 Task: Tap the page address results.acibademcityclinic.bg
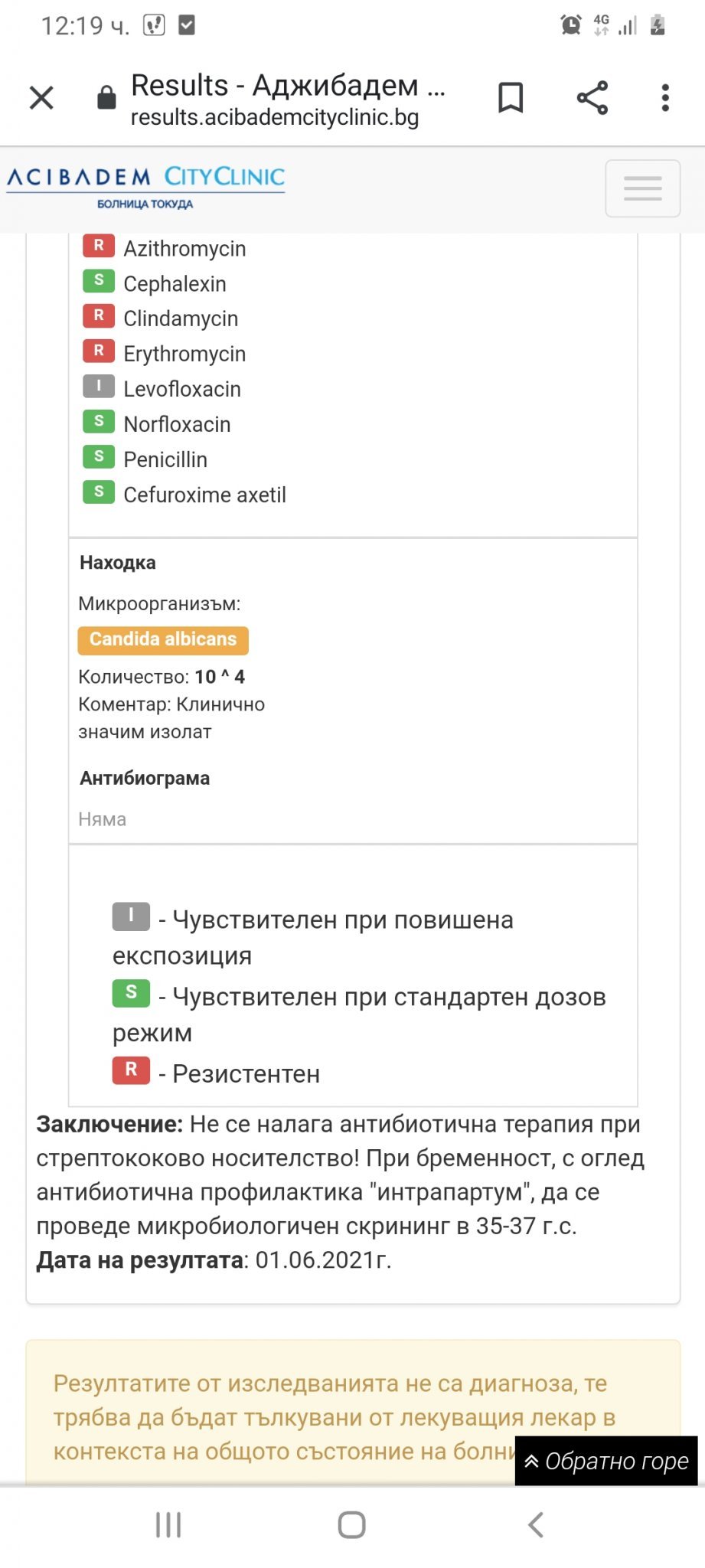(274, 118)
